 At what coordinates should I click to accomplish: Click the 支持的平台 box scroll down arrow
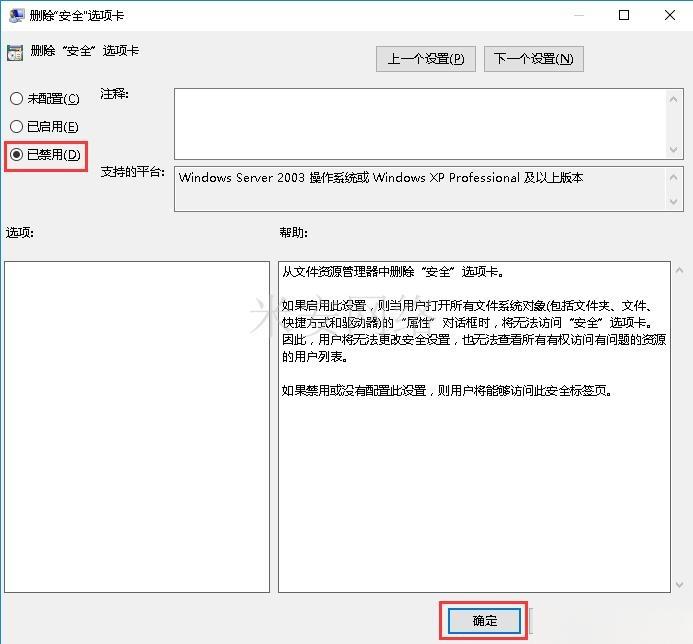coord(673,202)
